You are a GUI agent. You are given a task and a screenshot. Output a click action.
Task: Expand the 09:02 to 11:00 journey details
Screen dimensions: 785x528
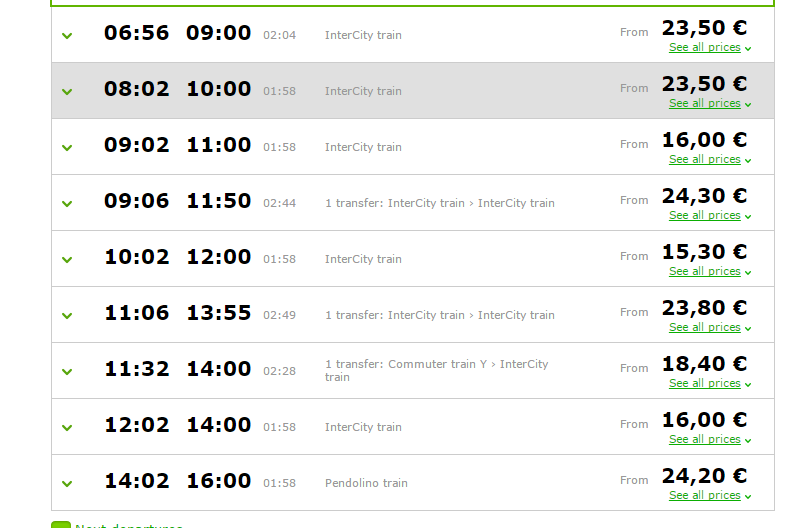pos(67,148)
